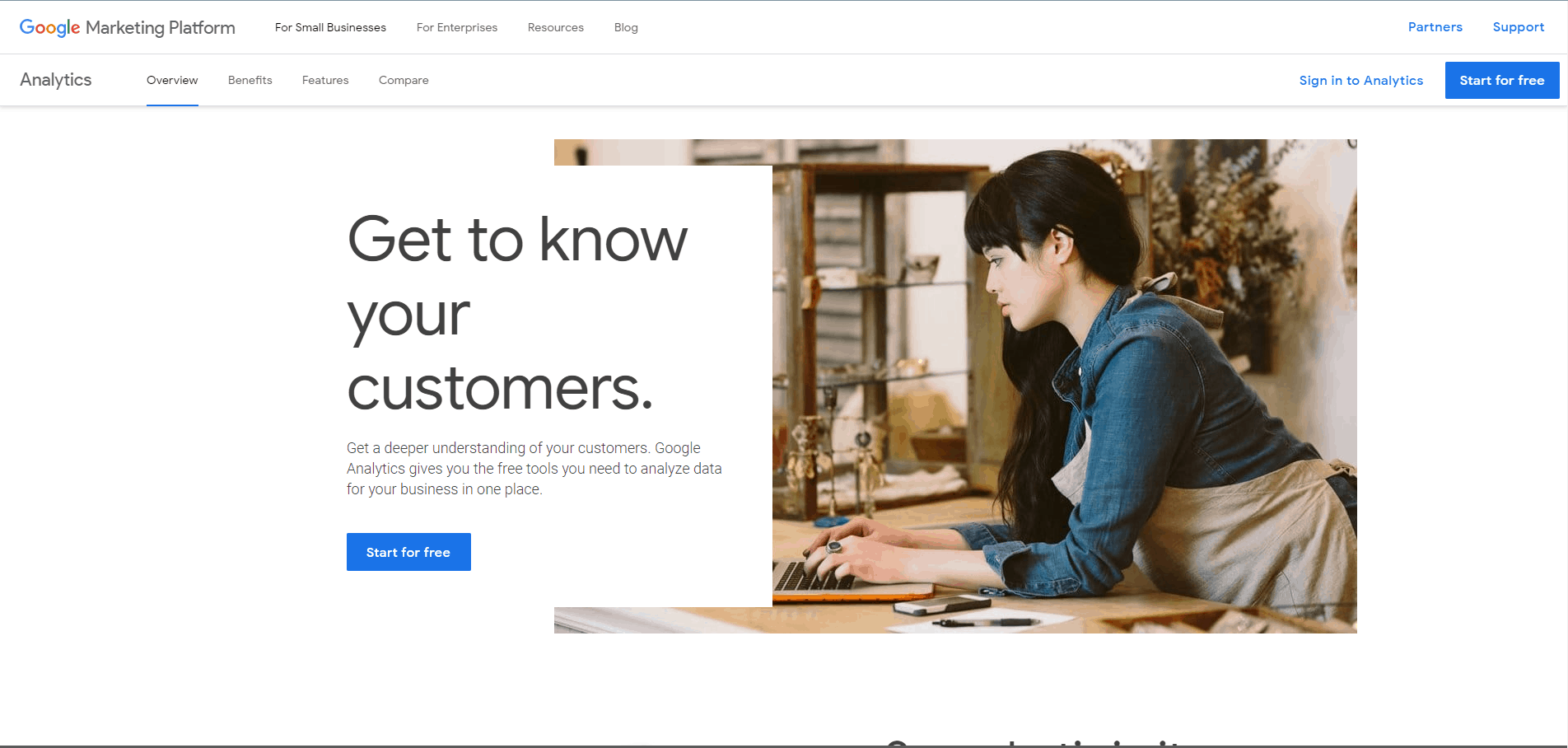Click the hero Start for free button
1568x748 pixels.
[x=408, y=552]
